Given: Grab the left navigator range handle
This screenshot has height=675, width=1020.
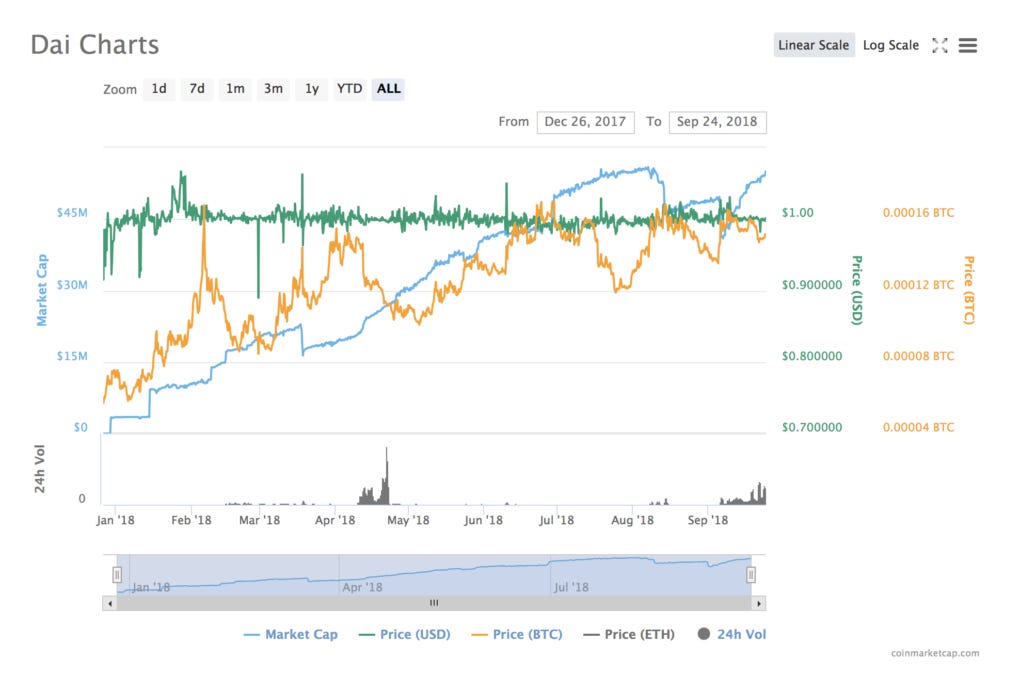Looking at the screenshot, I should [117, 575].
